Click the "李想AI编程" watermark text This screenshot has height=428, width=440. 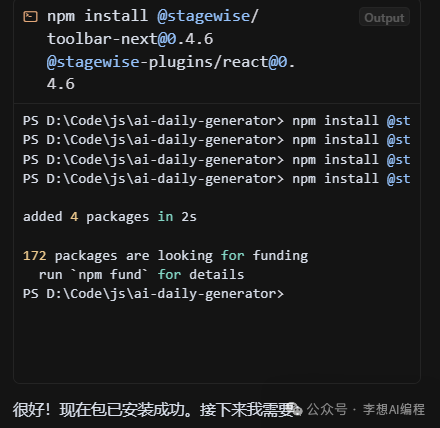(x=394, y=410)
